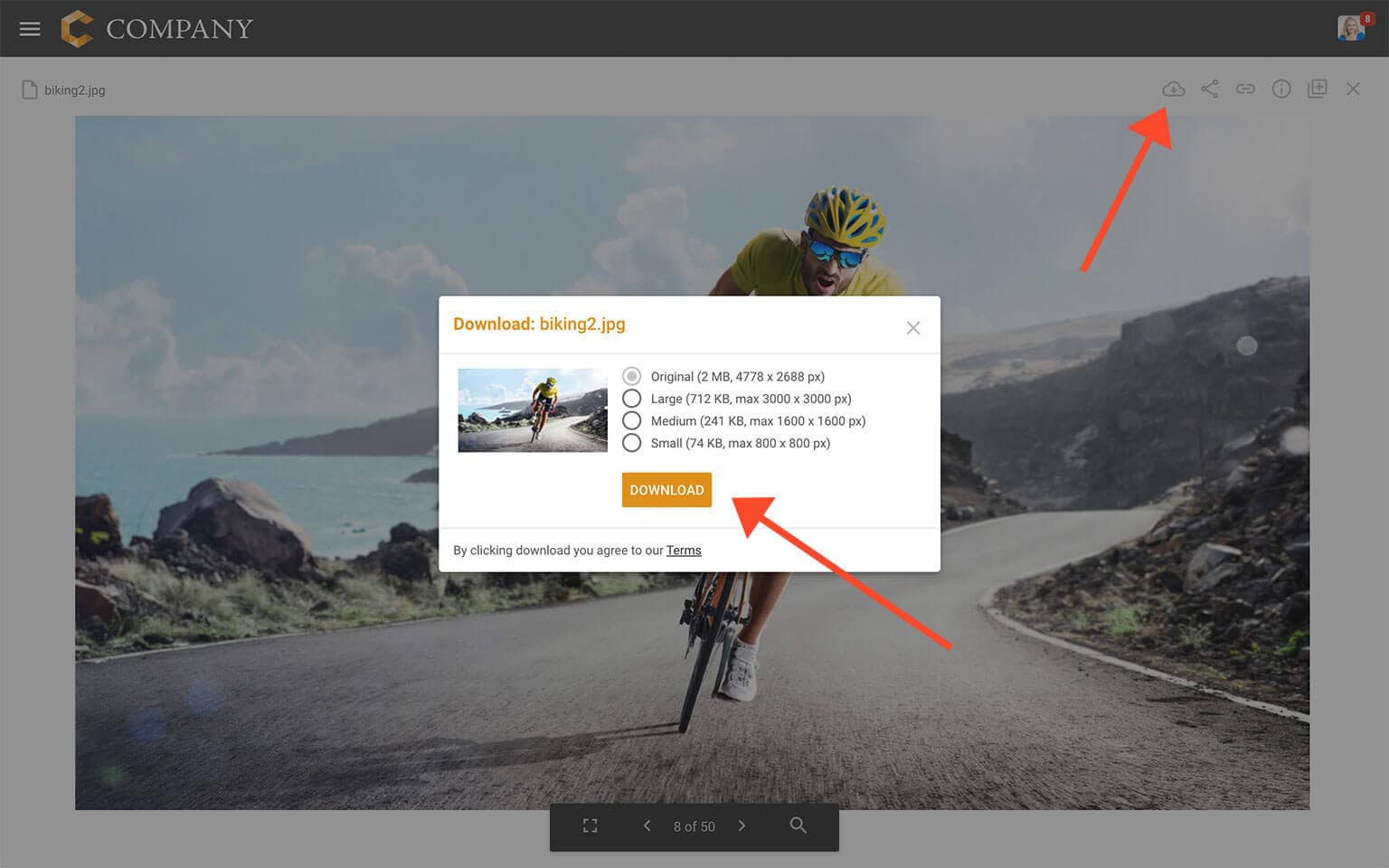The image size is (1389, 868).
Task: Click the cloud download icon
Action: coord(1173,89)
